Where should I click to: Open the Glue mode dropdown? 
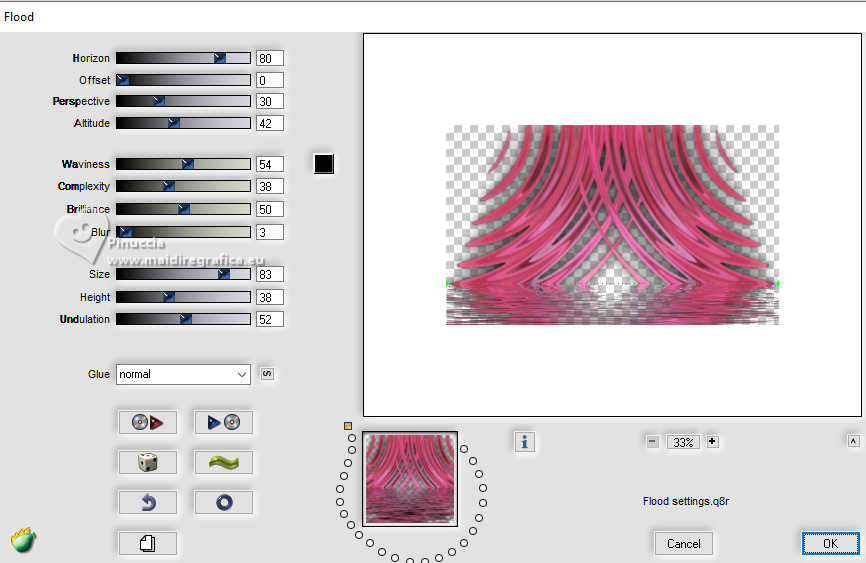point(183,374)
